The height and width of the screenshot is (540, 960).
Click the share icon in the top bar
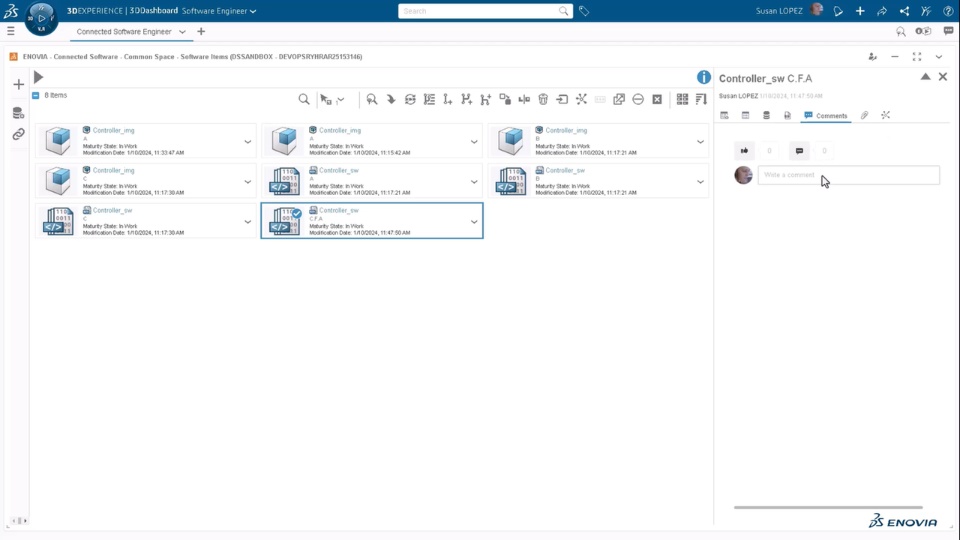pyautogui.click(x=904, y=11)
